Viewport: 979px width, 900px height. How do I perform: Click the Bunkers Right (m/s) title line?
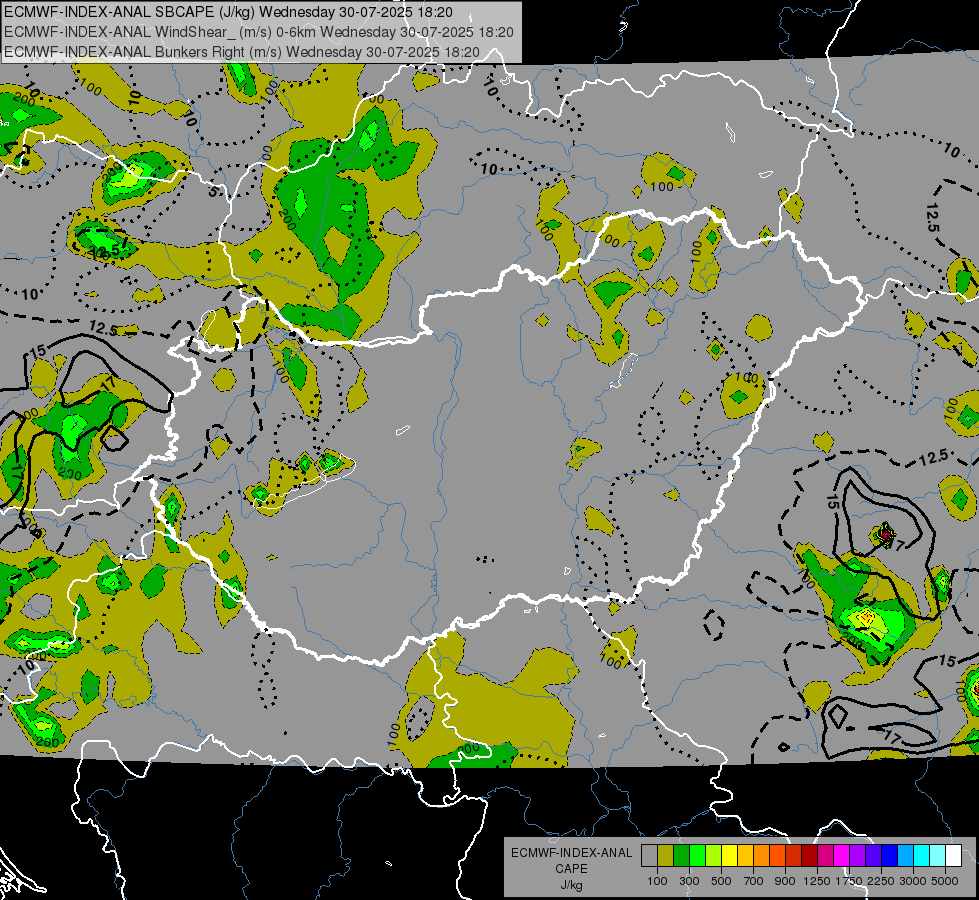242,52
